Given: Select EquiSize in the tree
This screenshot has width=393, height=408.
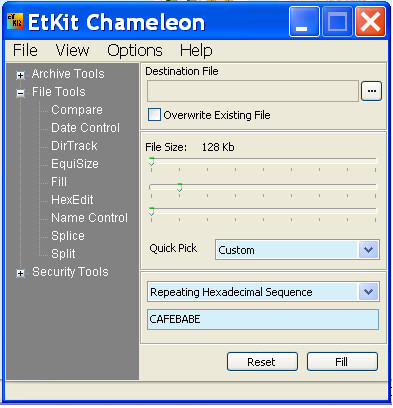Looking at the screenshot, I should 75,164.
